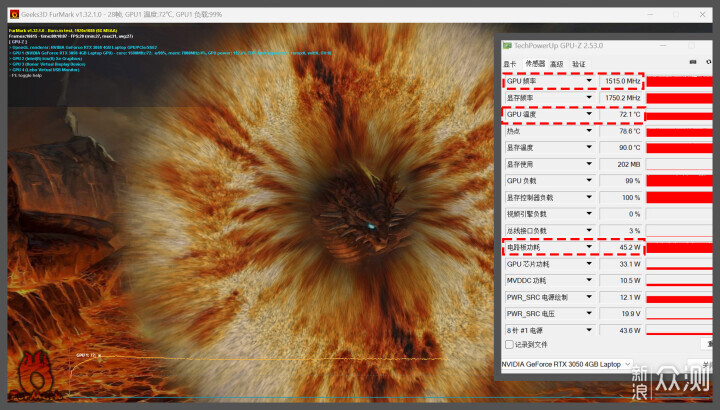Click the GPU 温度 red history graph
This screenshot has height=410, width=720.
pyautogui.click(x=679, y=115)
